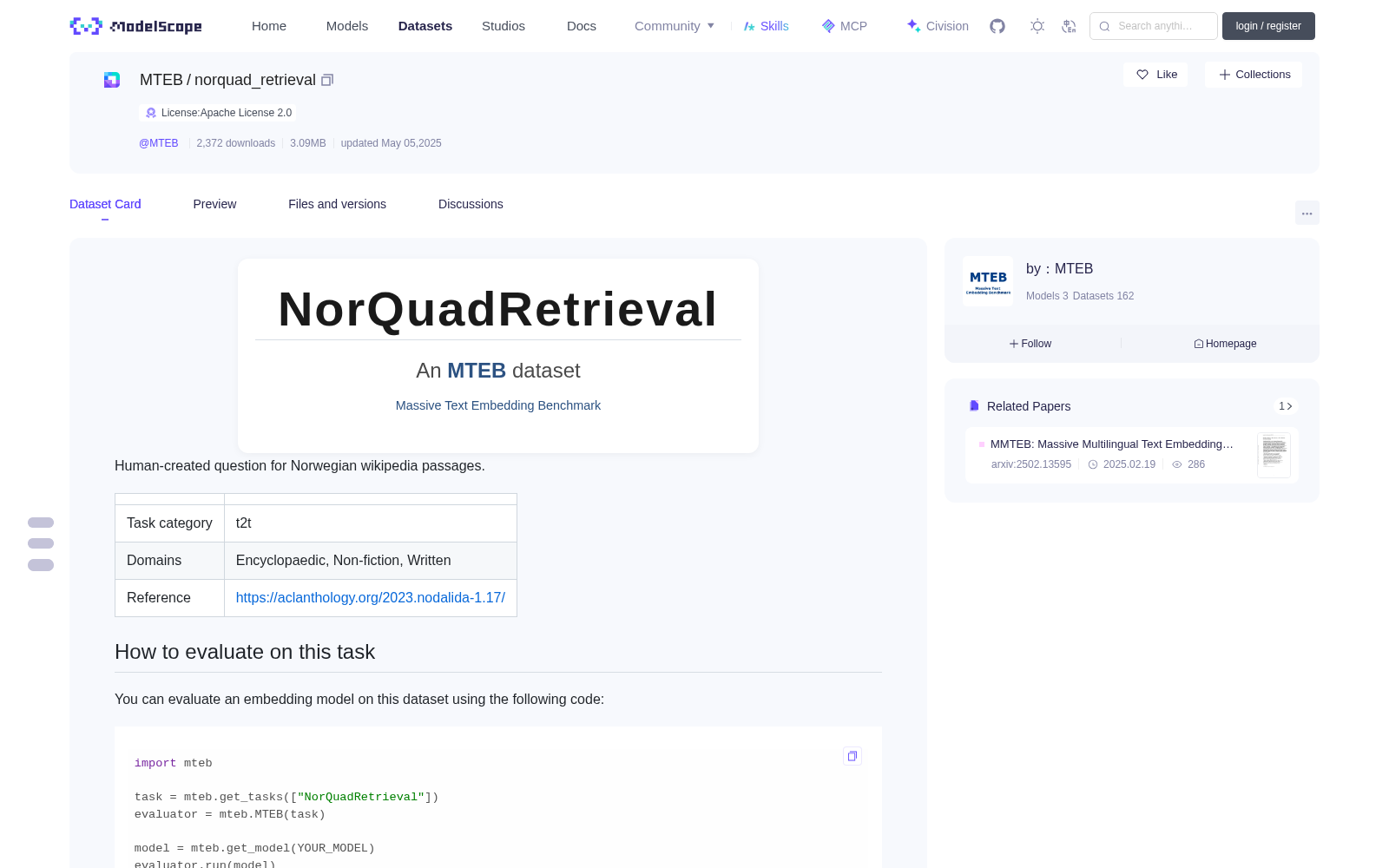Switch to the Preview tab
1389x868 pixels.
214,204
